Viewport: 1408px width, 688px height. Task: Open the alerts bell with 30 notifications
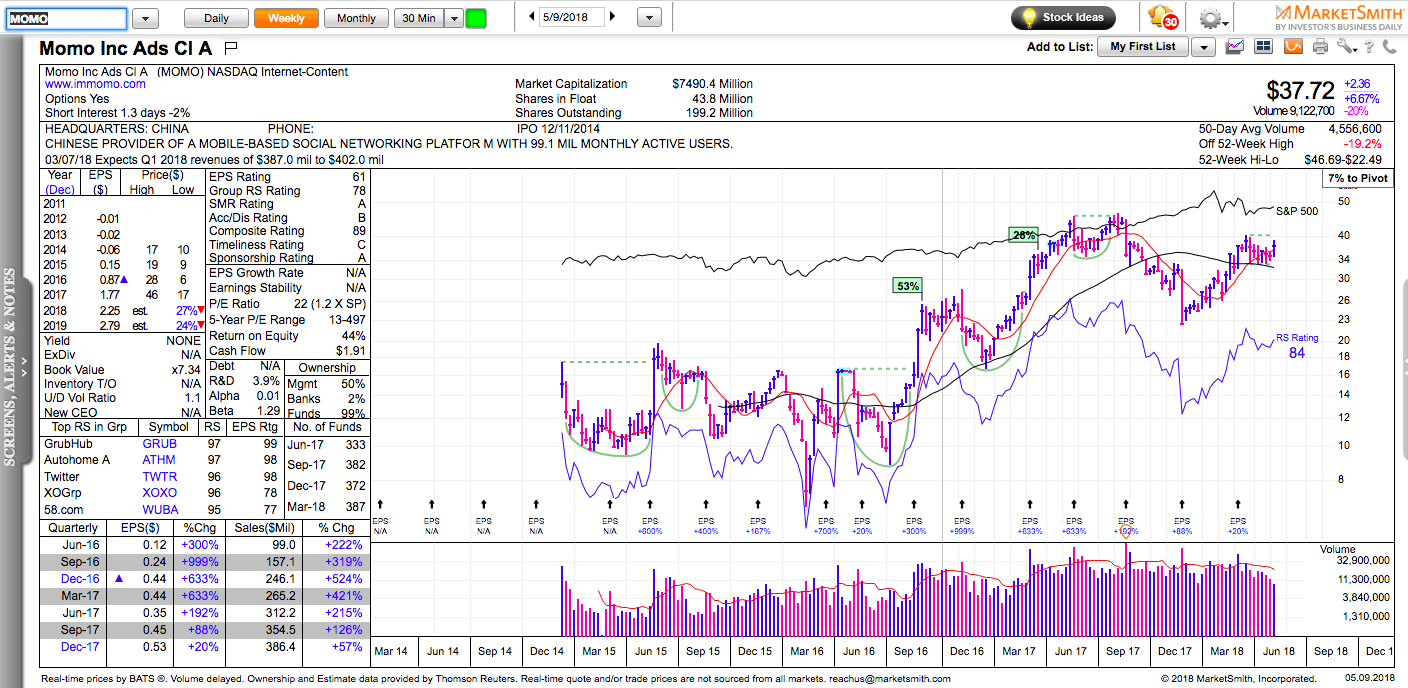click(x=1163, y=18)
